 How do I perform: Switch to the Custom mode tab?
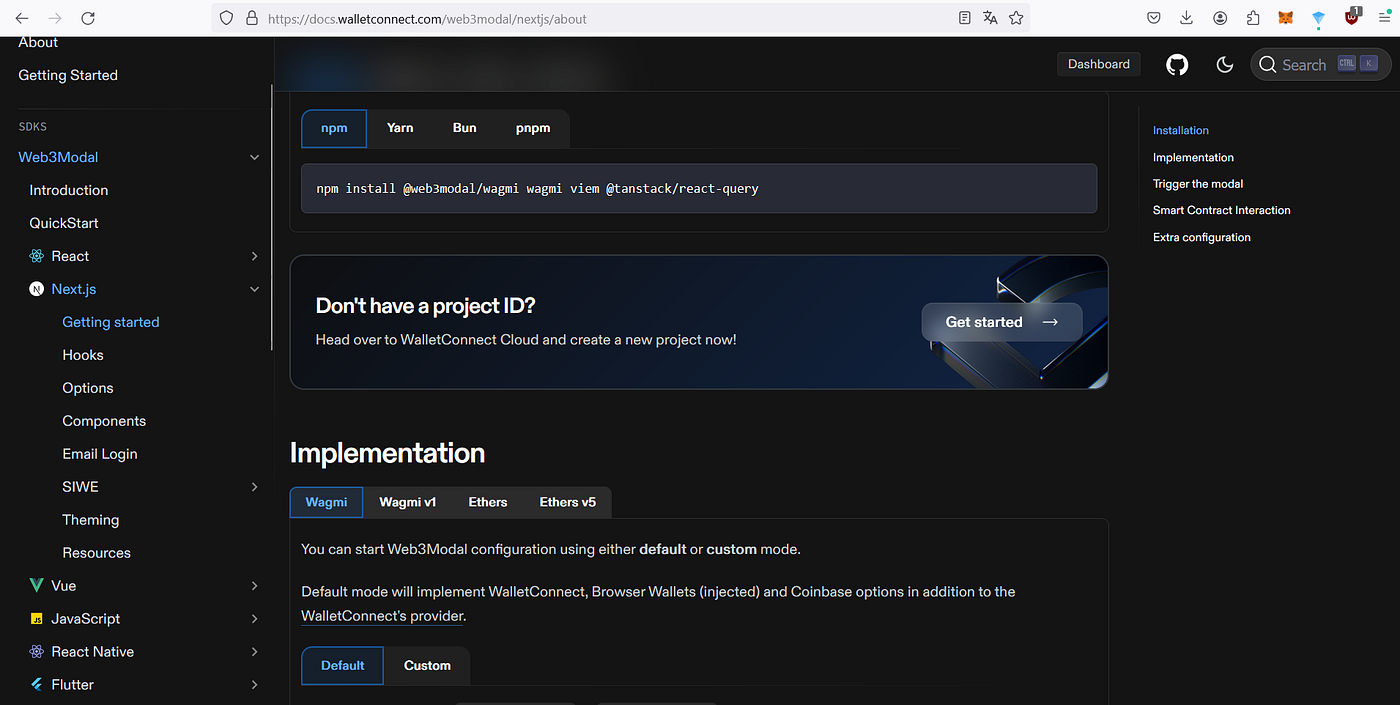click(427, 665)
